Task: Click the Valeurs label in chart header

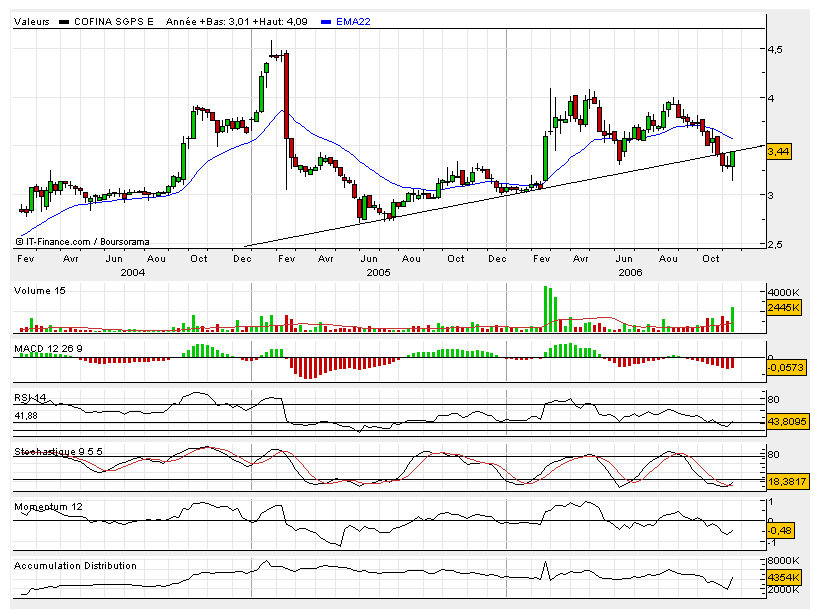Action: 32,22
